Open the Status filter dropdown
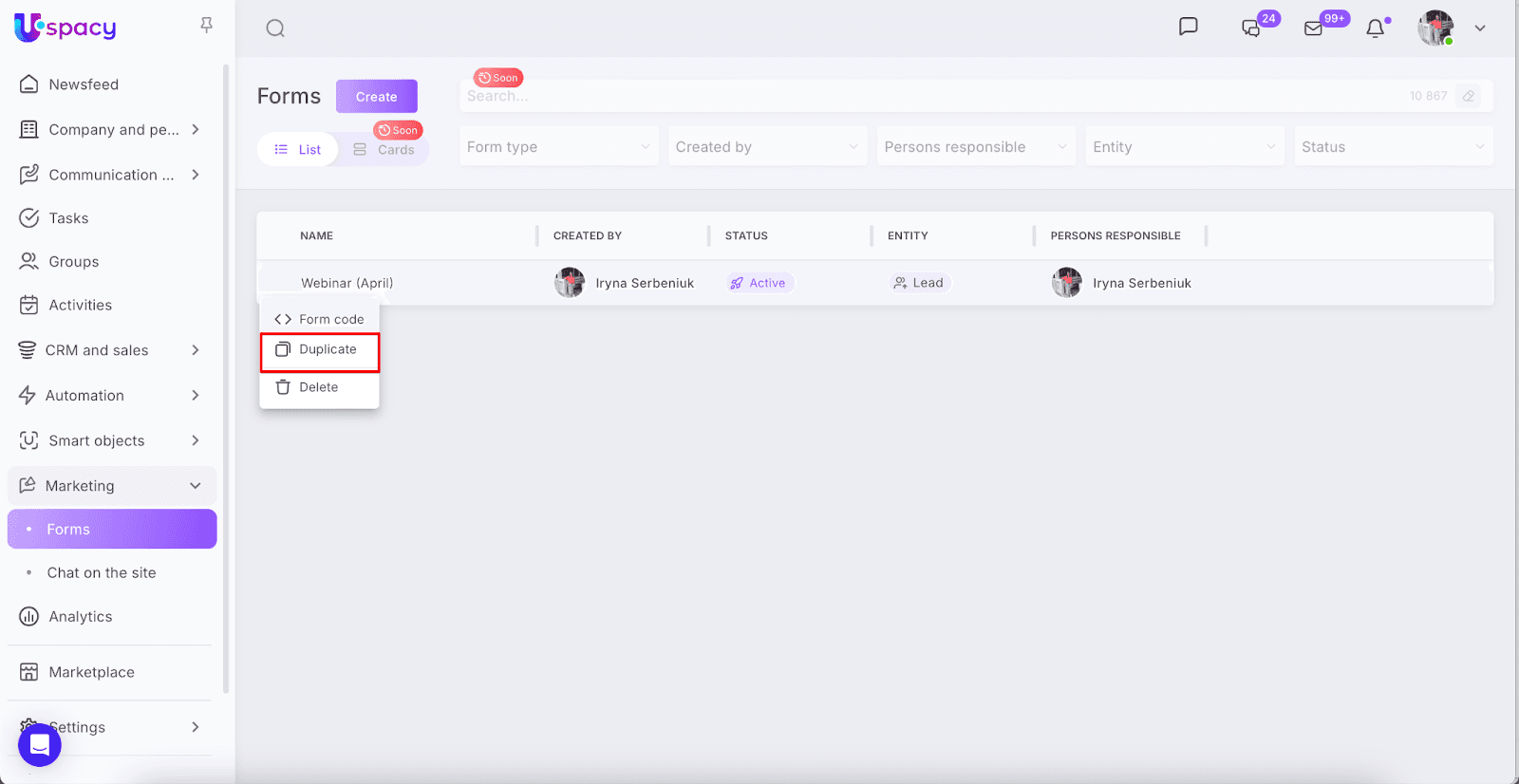Screen dimensions: 1519x784 coord(1394,147)
